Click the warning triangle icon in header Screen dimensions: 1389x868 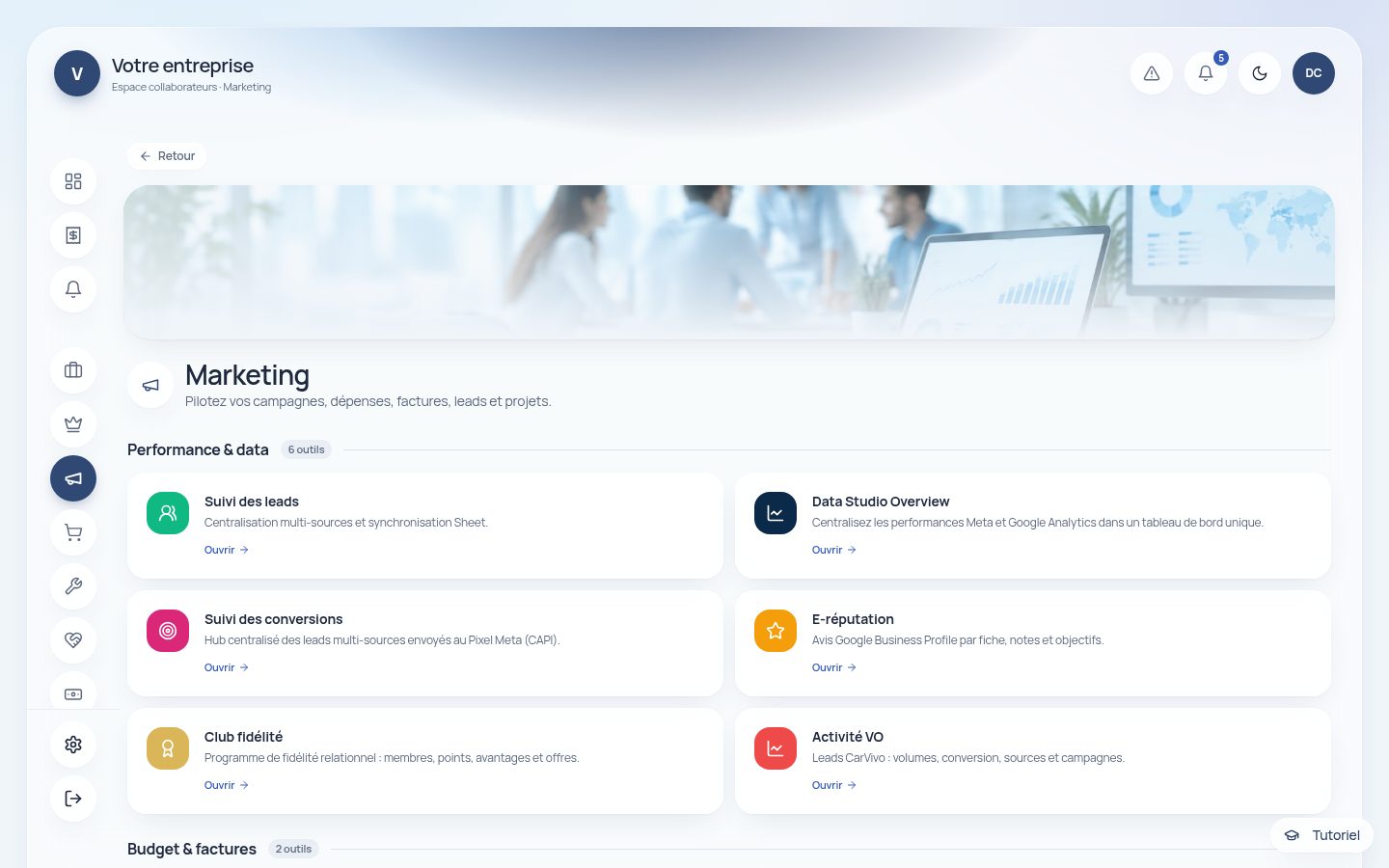point(1152,73)
